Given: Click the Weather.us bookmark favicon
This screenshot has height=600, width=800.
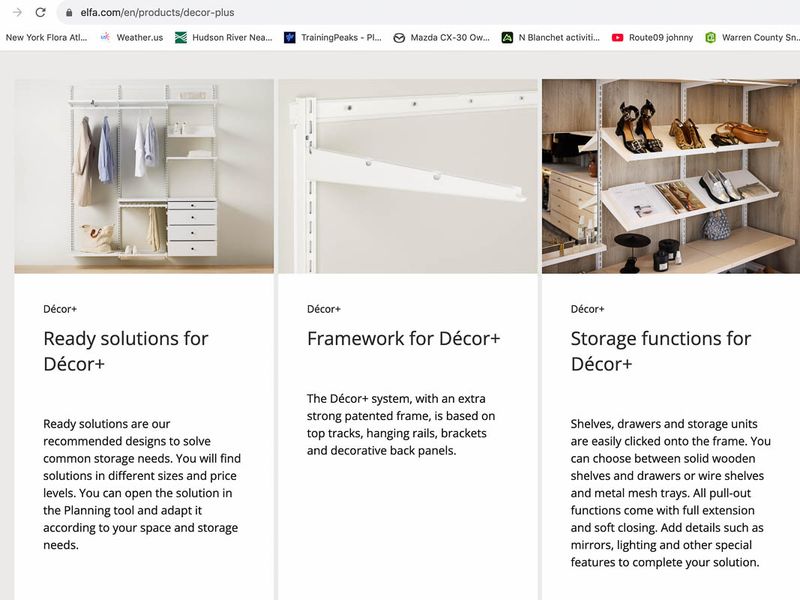Looking at the screenshot, I should [105, 37].
